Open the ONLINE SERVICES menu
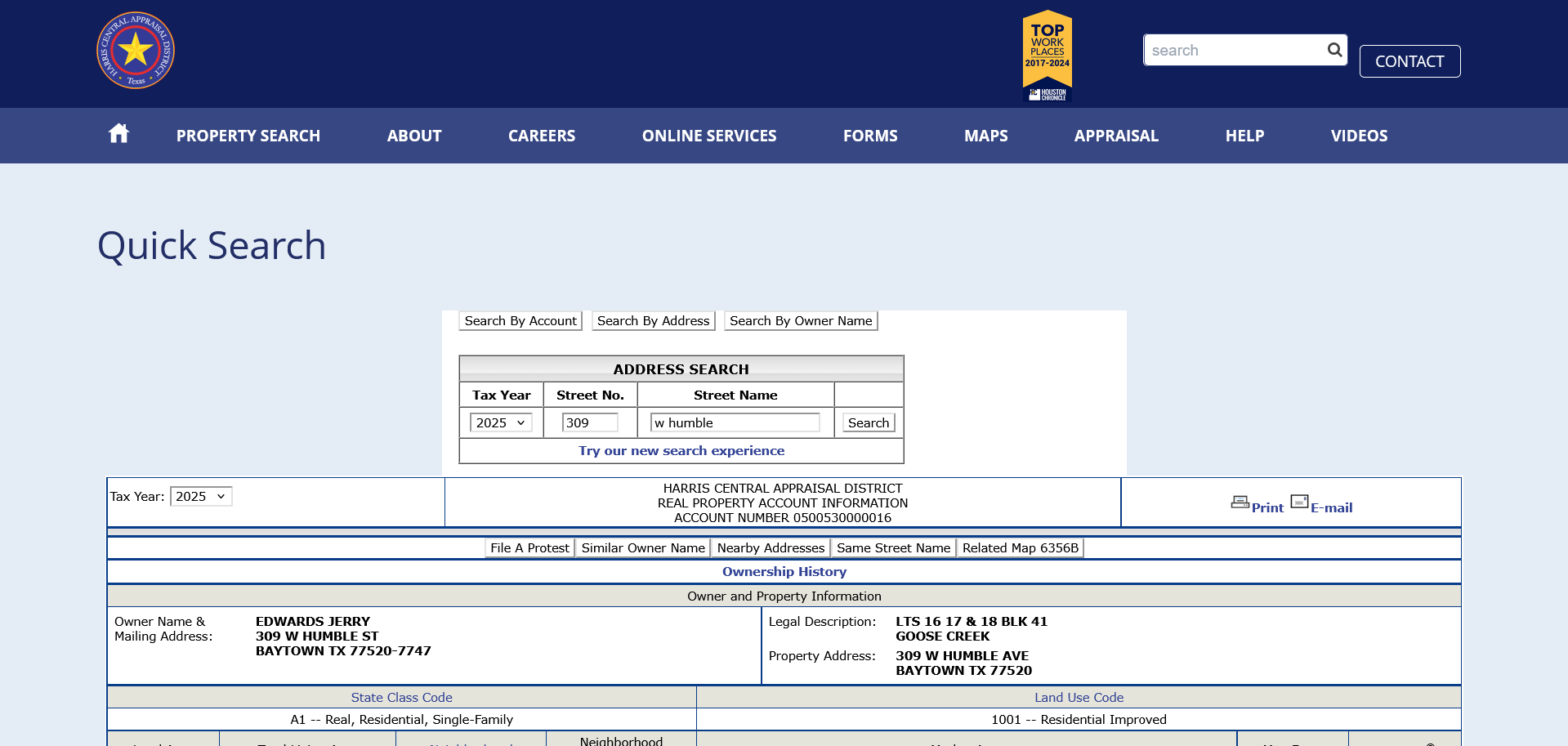 click(x=709, y=136)
